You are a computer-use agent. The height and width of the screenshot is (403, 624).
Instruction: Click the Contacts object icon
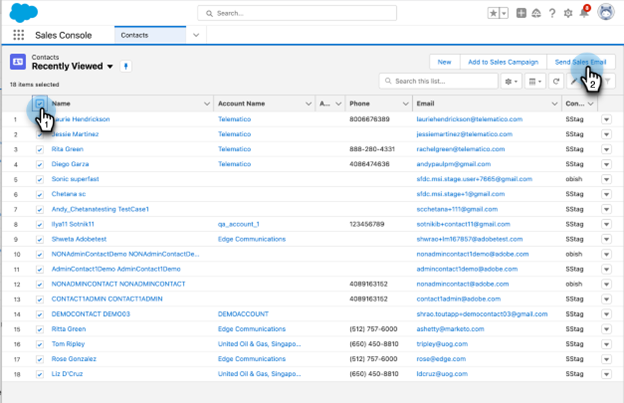click(18, 62)
